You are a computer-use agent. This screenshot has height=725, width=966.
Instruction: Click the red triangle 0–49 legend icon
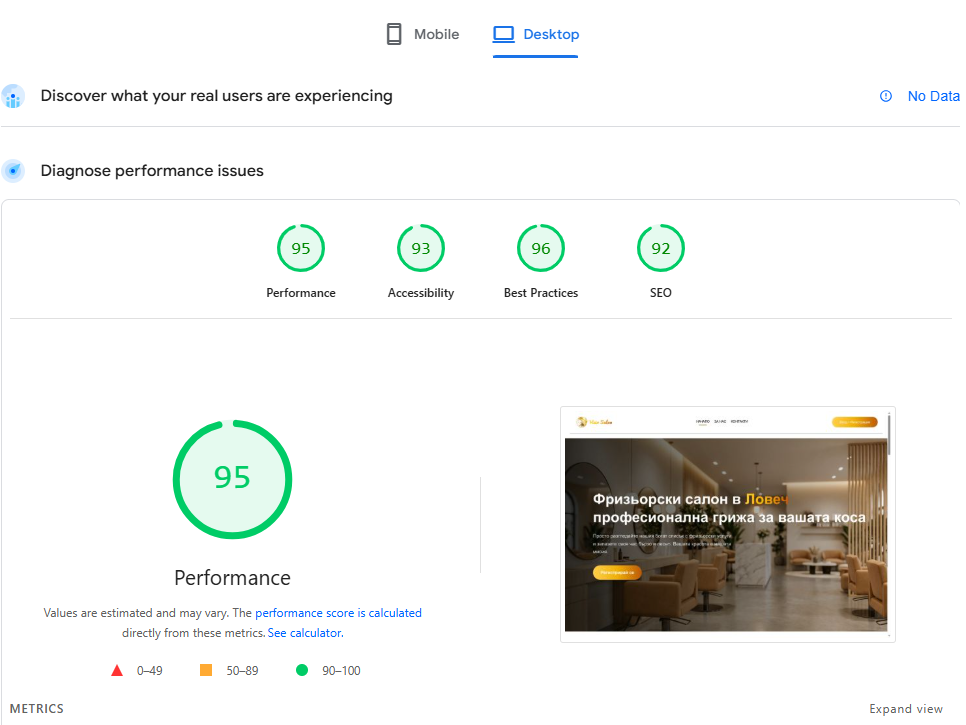coord(116,670)
